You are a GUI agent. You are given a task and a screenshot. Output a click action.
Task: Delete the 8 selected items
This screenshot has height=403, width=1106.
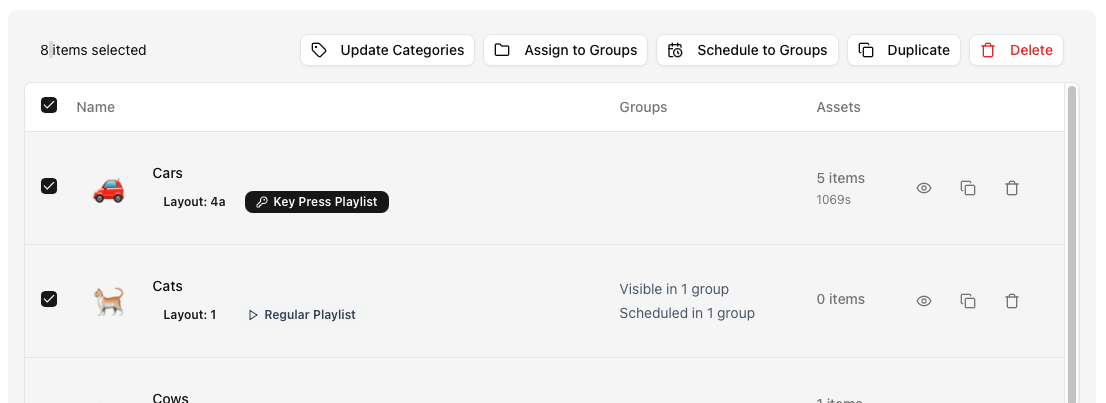(1016, 50)
